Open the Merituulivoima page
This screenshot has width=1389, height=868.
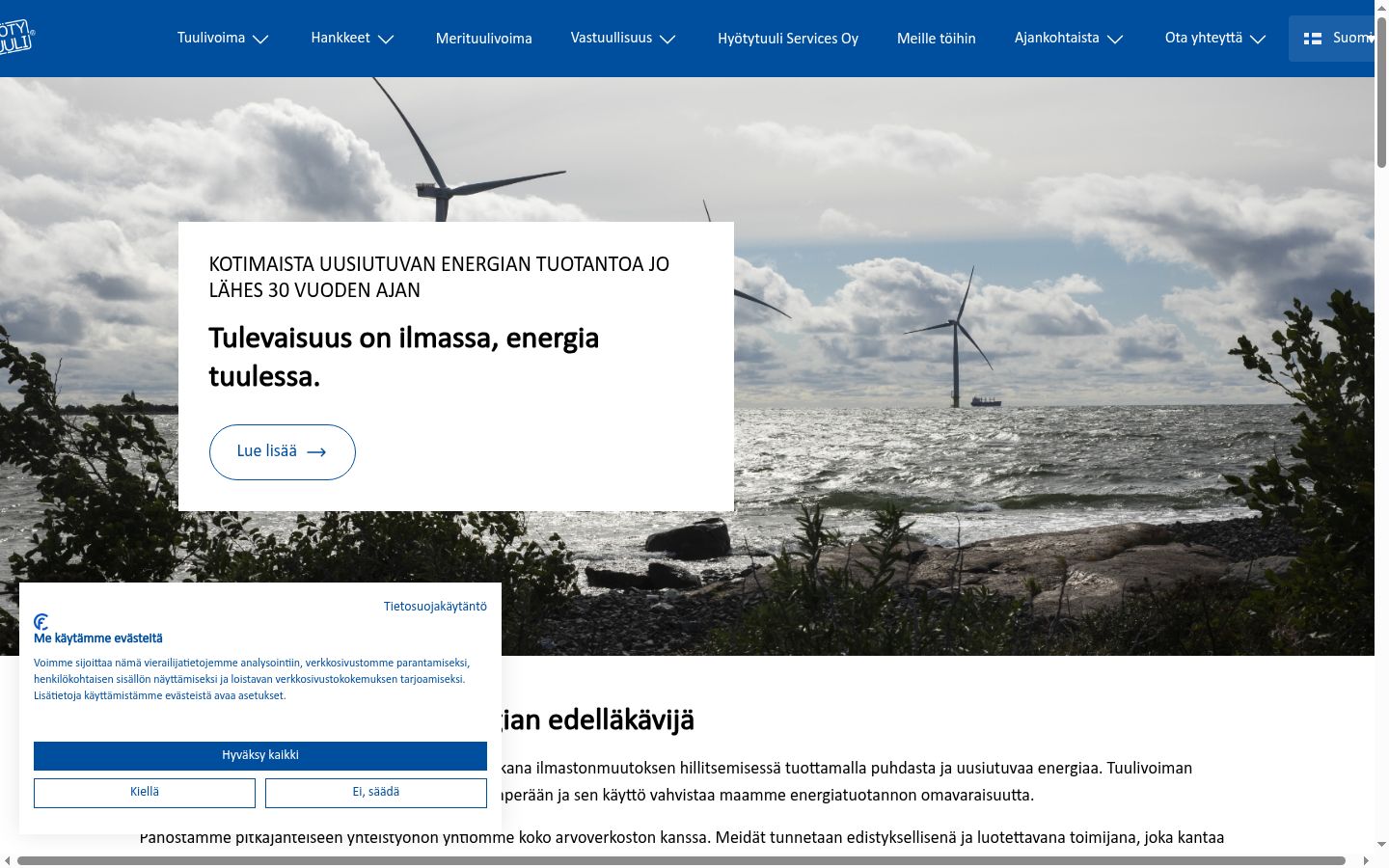point(483,39)
